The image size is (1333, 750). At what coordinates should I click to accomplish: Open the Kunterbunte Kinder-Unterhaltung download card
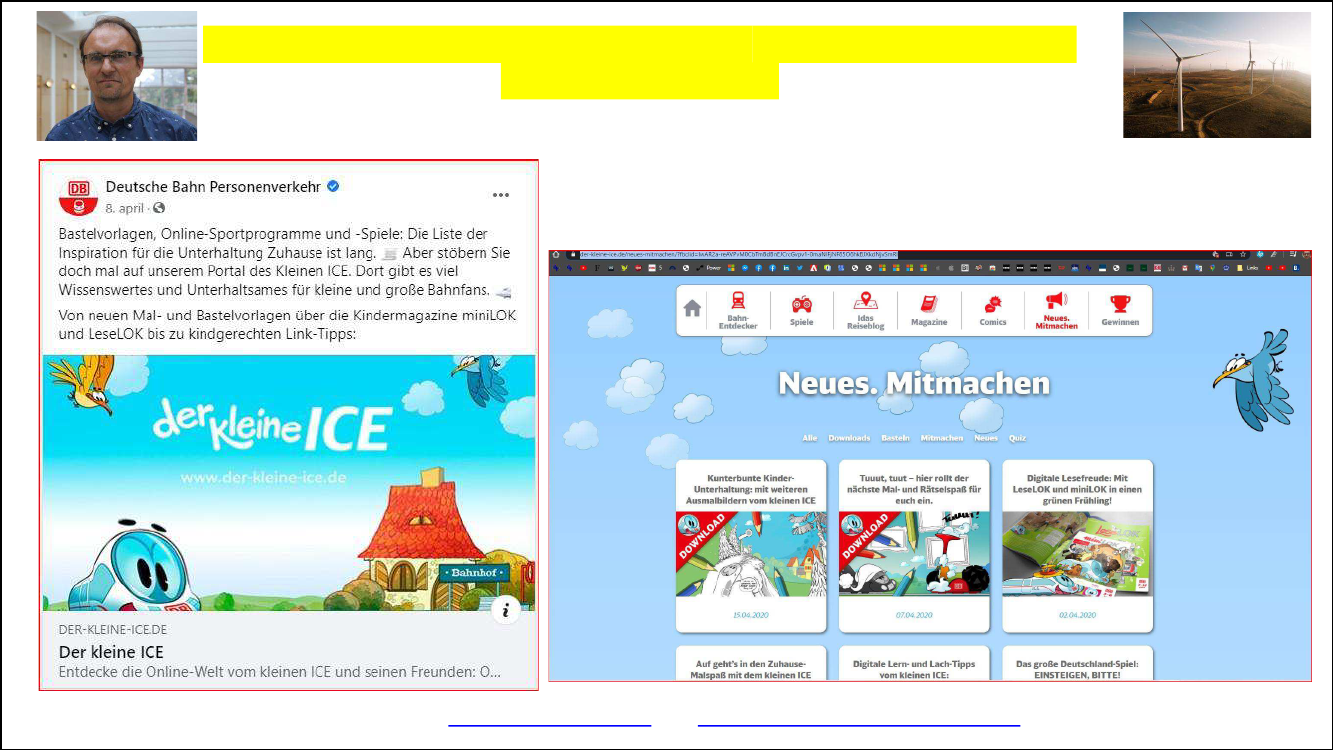click(751, 545)
